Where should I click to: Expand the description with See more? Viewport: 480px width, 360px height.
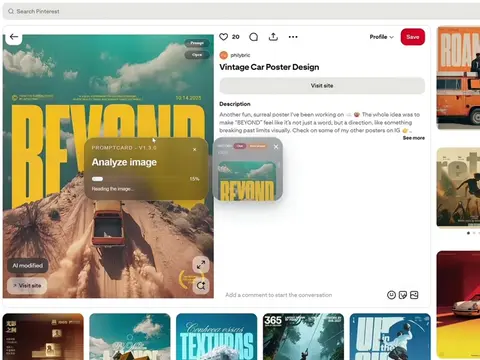click(x=414, y=138)
